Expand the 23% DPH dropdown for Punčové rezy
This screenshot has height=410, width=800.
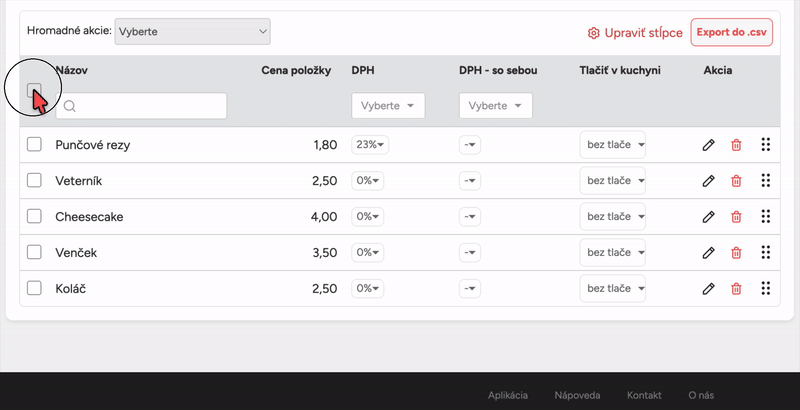(x=370, y=145)
